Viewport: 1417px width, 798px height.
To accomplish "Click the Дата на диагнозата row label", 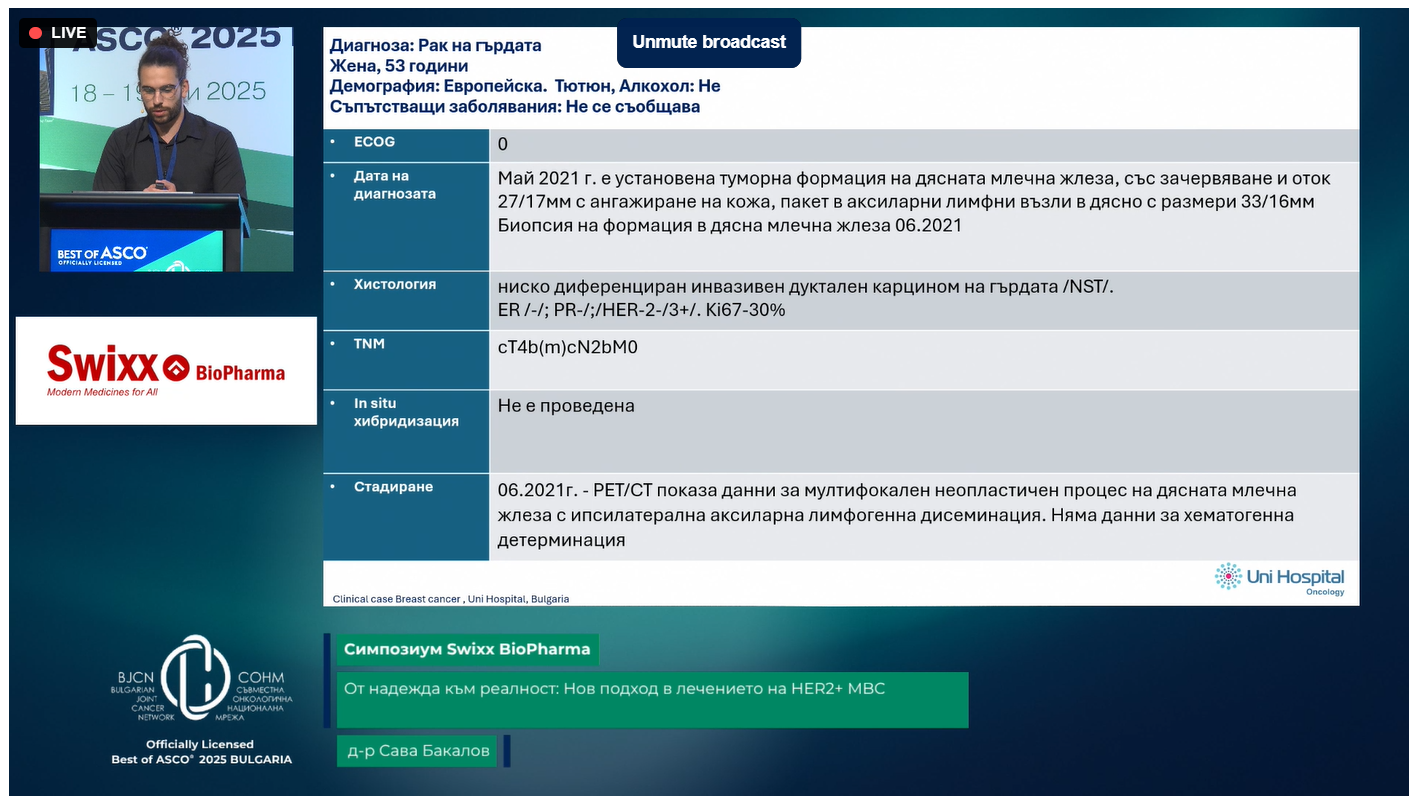I will (x=394, y=185).
